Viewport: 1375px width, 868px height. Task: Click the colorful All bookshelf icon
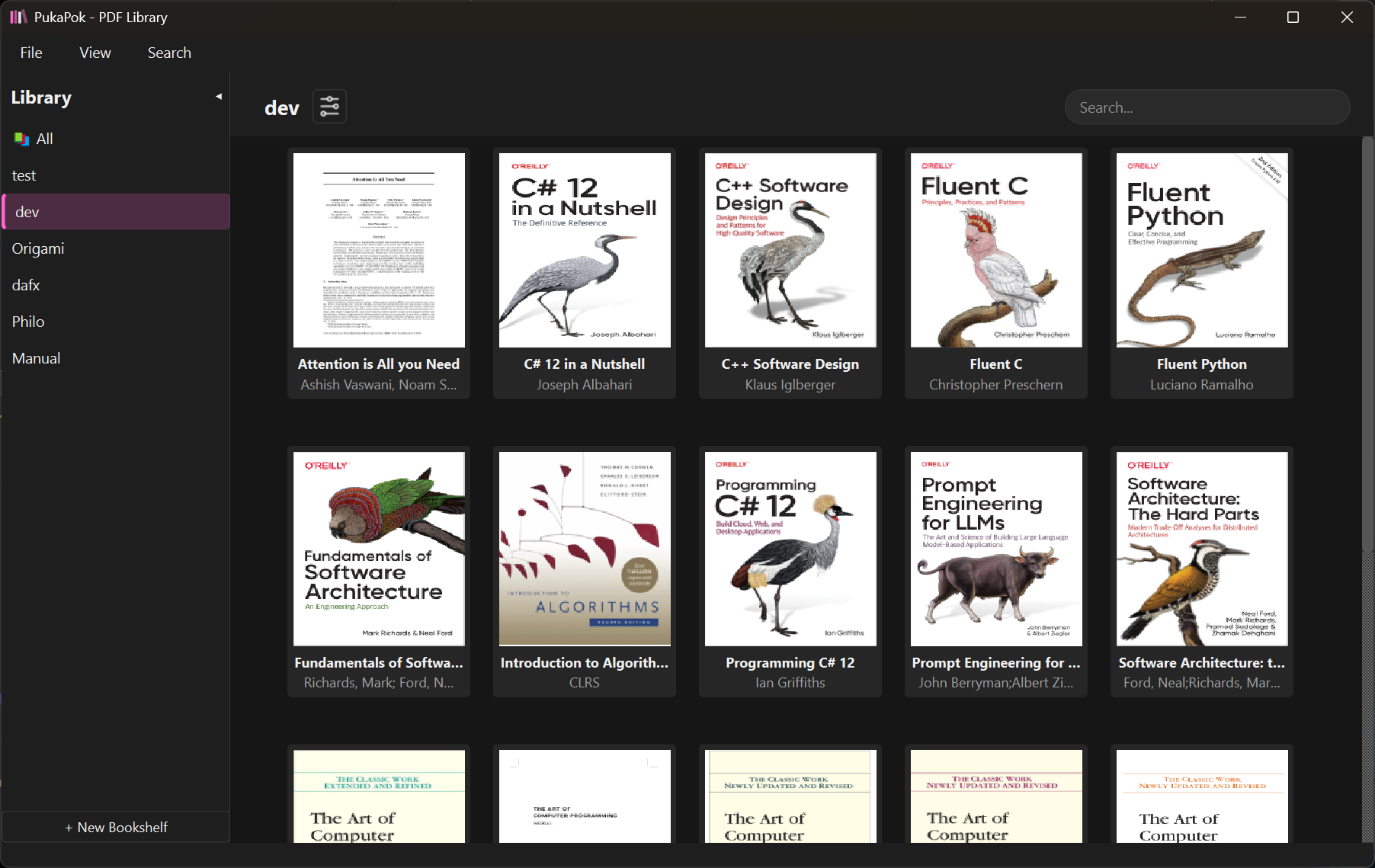(21, 139)
